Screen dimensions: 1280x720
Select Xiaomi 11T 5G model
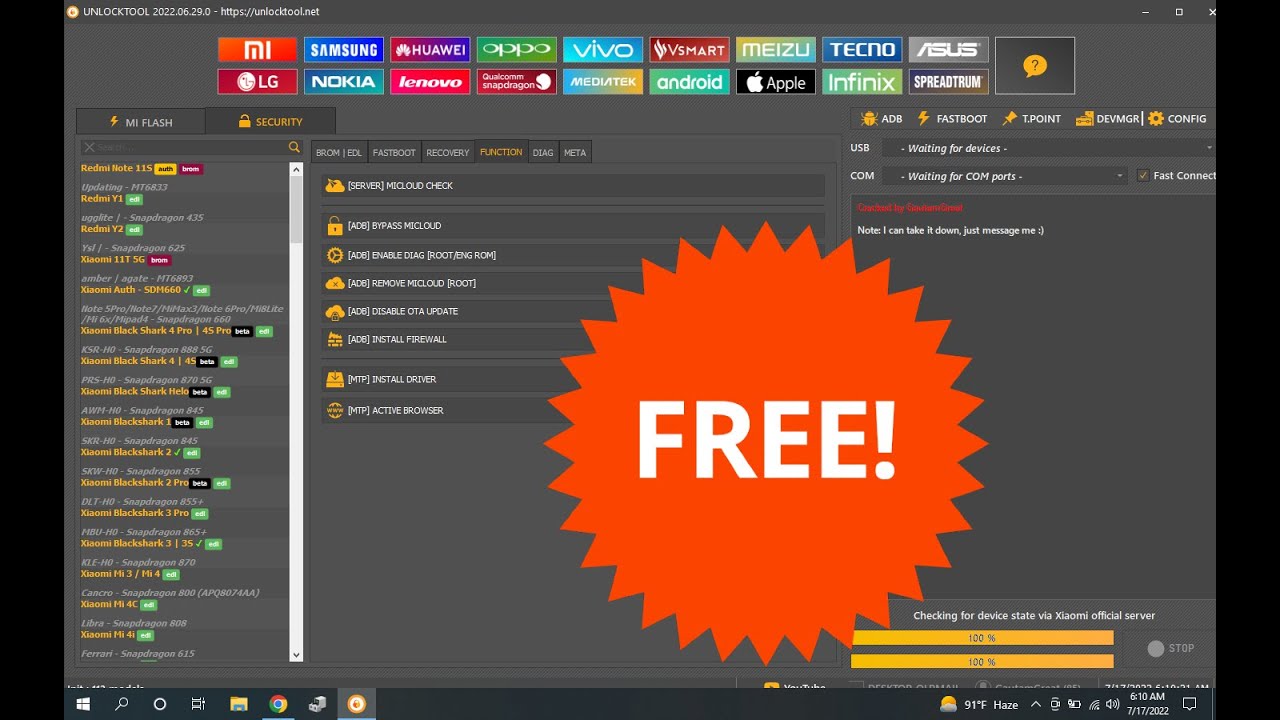pyautogui.click(x=113, y=259)
